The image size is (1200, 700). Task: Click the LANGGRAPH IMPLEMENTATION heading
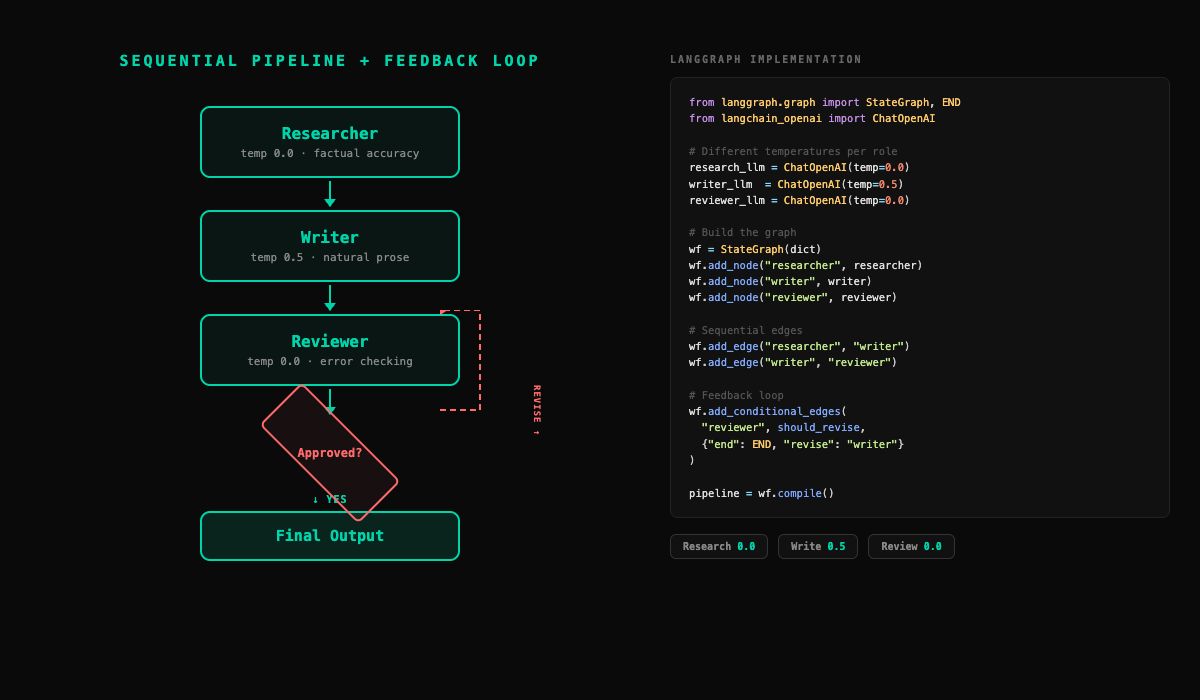765,60
